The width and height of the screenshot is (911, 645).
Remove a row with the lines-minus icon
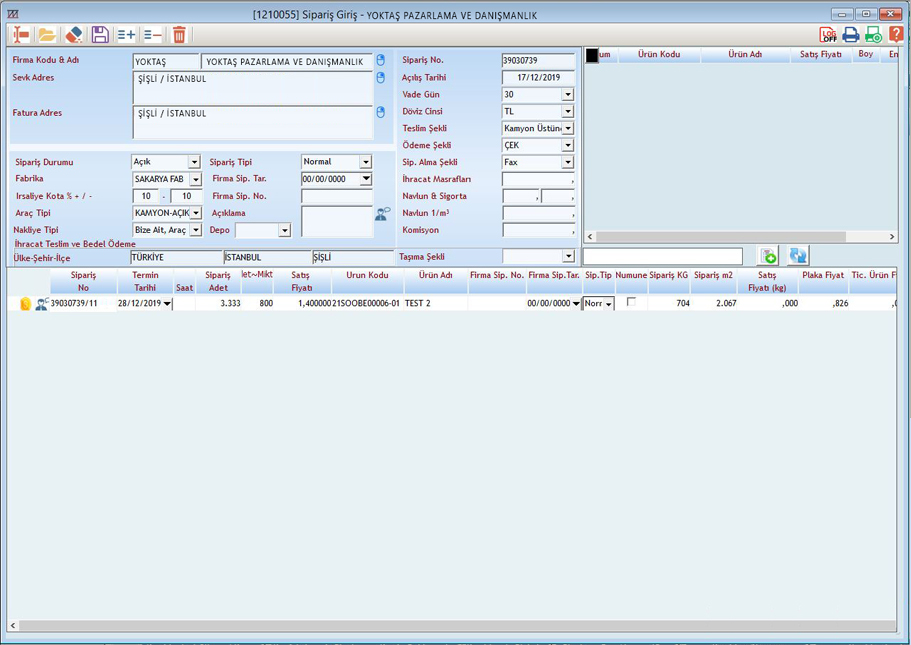coord(152,35)
